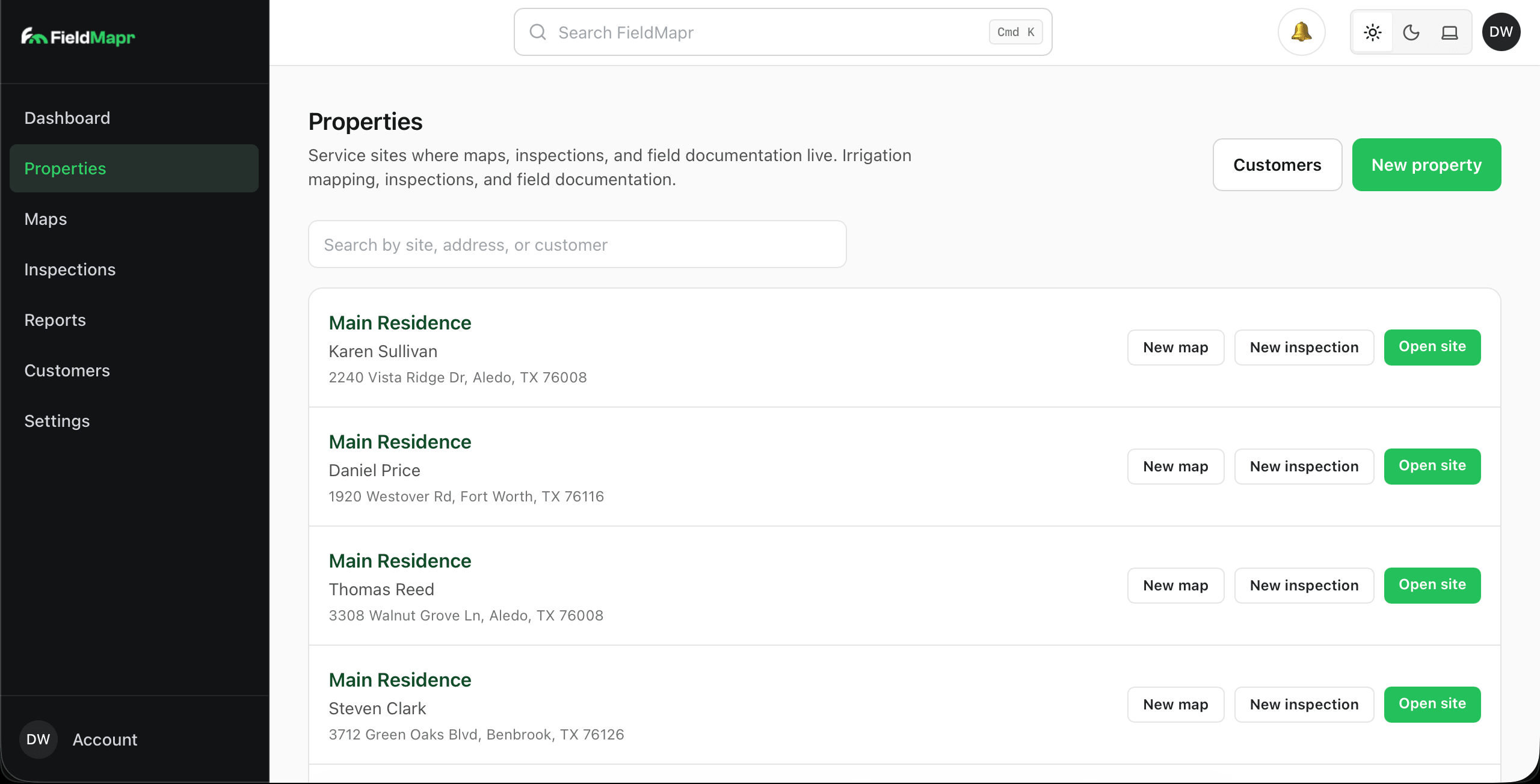Open Maps from the sidebar
The width and height of the screenshot is (1540, 784).
[x=134, y=219]
